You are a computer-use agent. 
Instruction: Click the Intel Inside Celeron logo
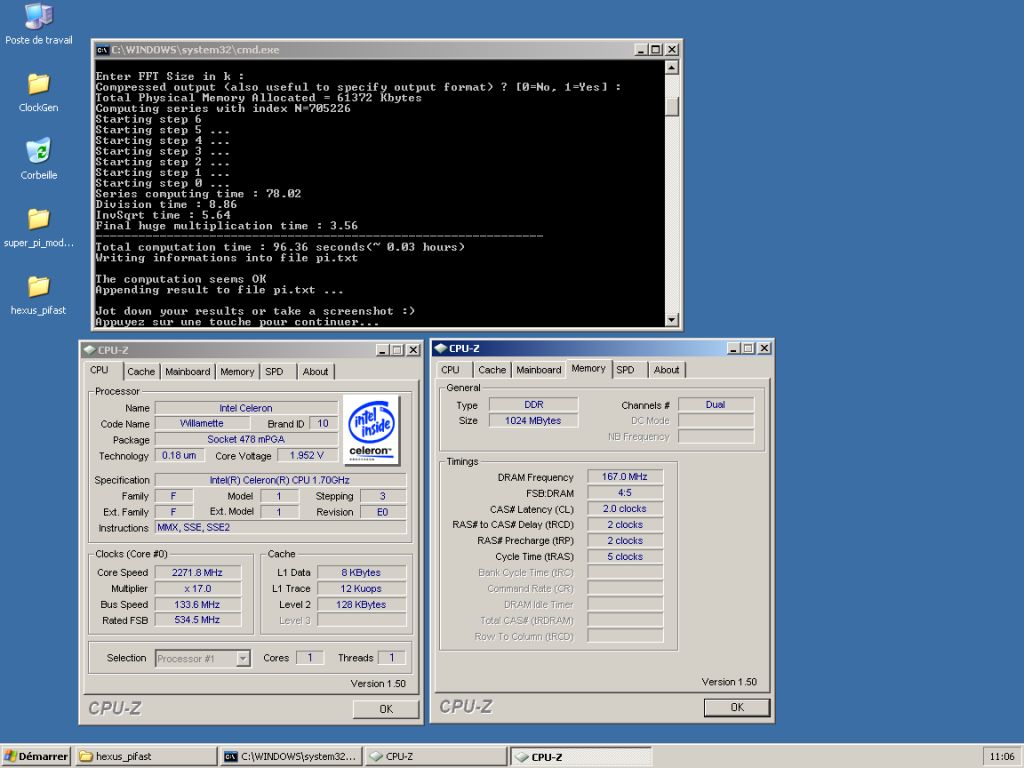tap(371, 430)
